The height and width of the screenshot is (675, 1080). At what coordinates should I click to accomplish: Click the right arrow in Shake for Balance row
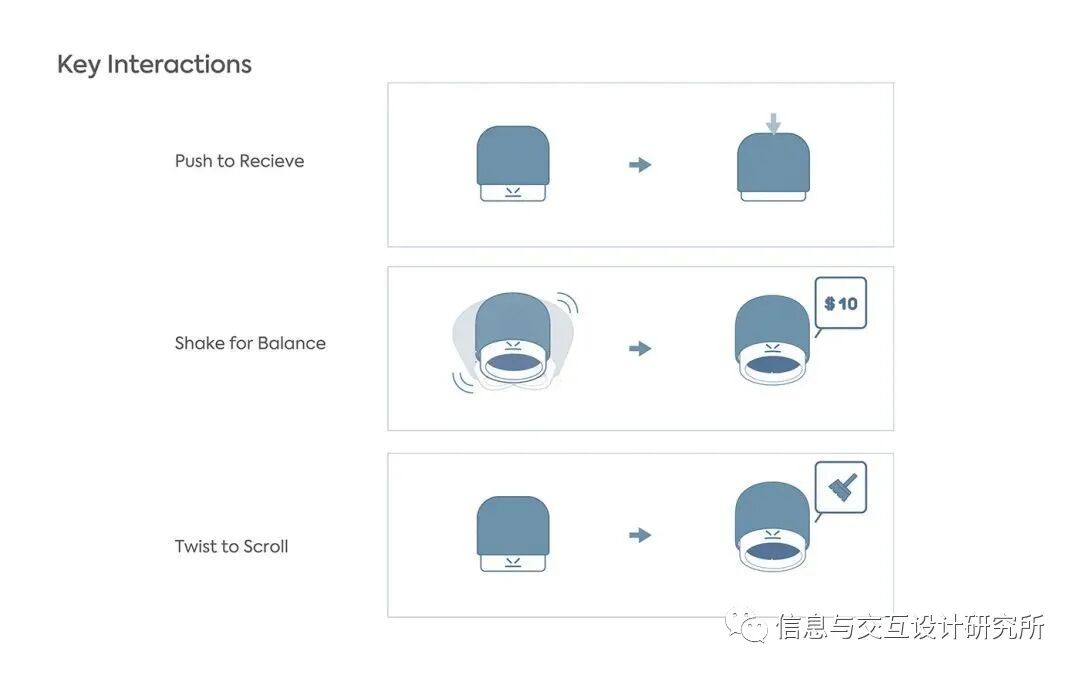pos(640,349)
